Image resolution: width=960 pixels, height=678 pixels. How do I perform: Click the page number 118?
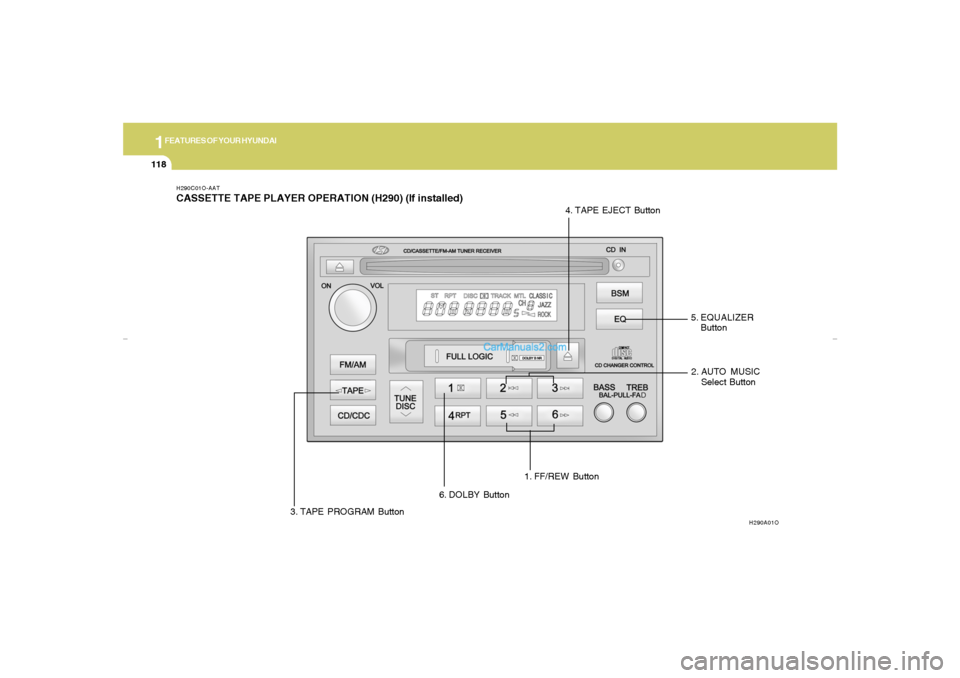(159, 164)
